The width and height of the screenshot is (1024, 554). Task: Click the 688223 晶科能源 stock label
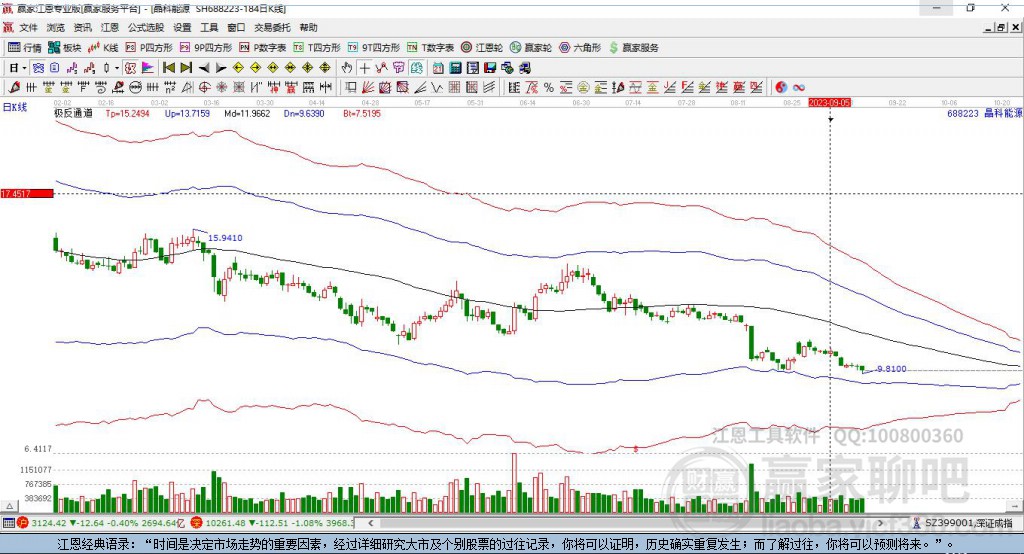coord(984,113)
